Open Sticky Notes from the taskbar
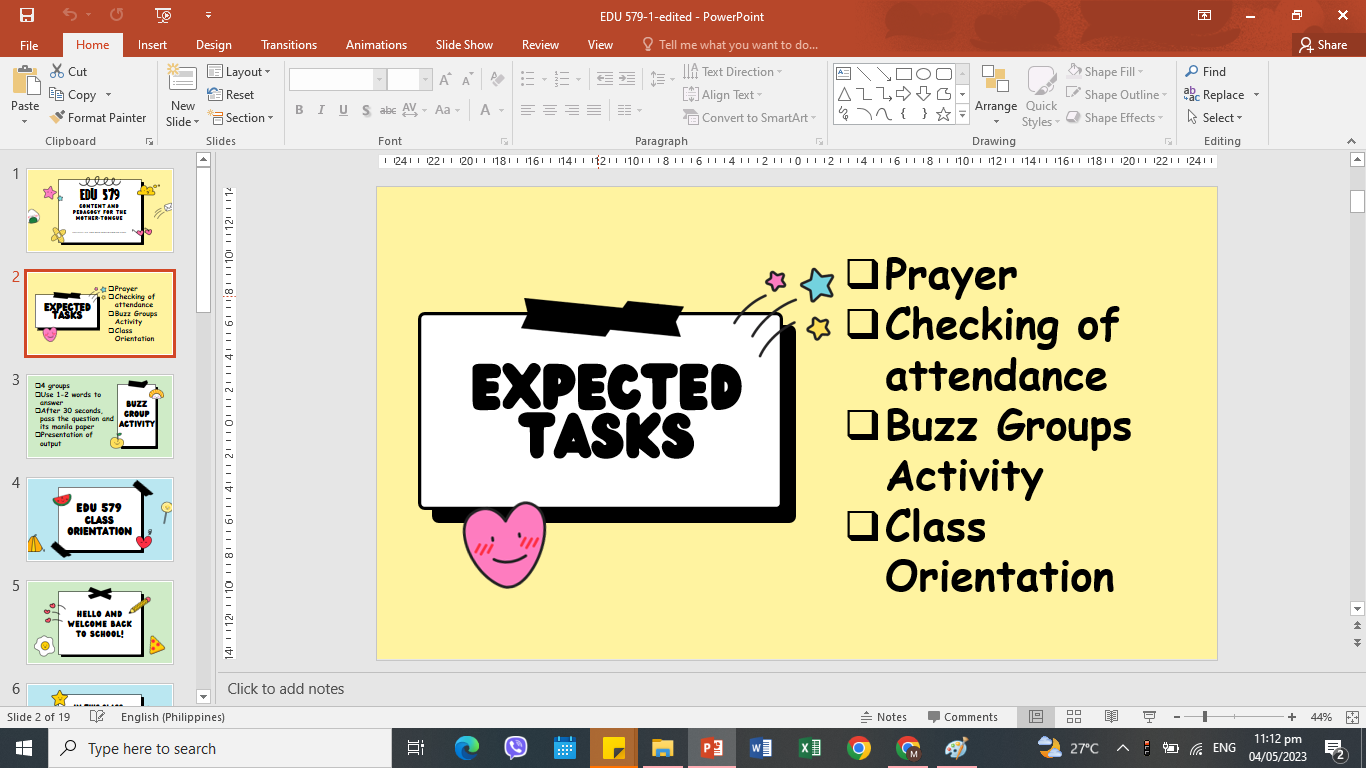Viewport: 1366px width, 768px height. [613, 748]
